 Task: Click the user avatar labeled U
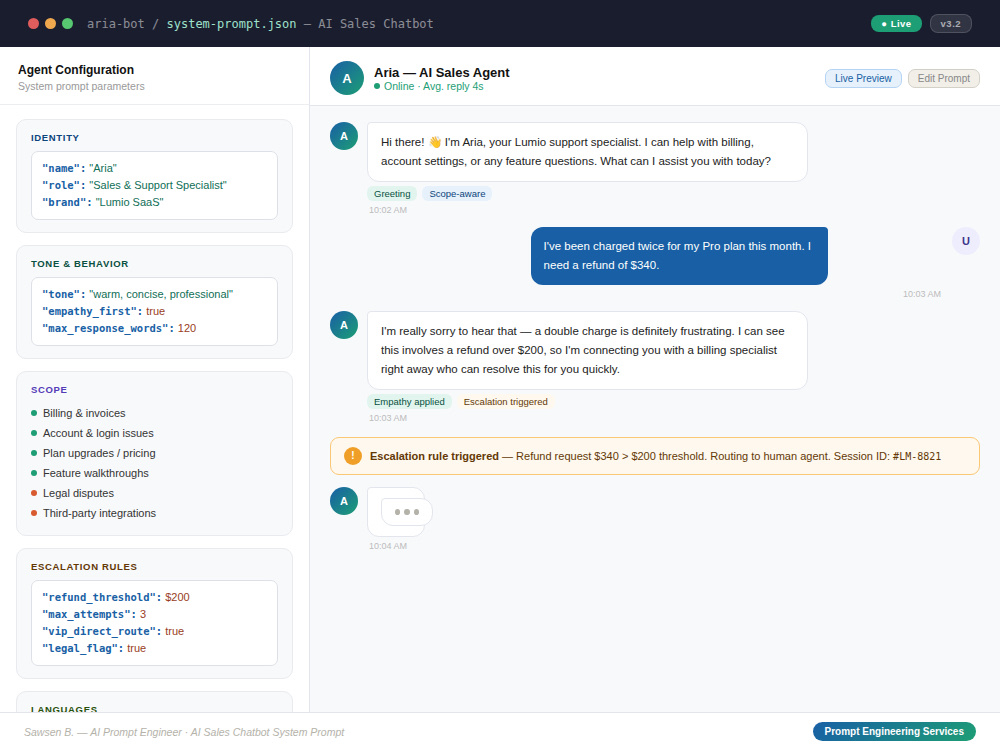(966, 241)
